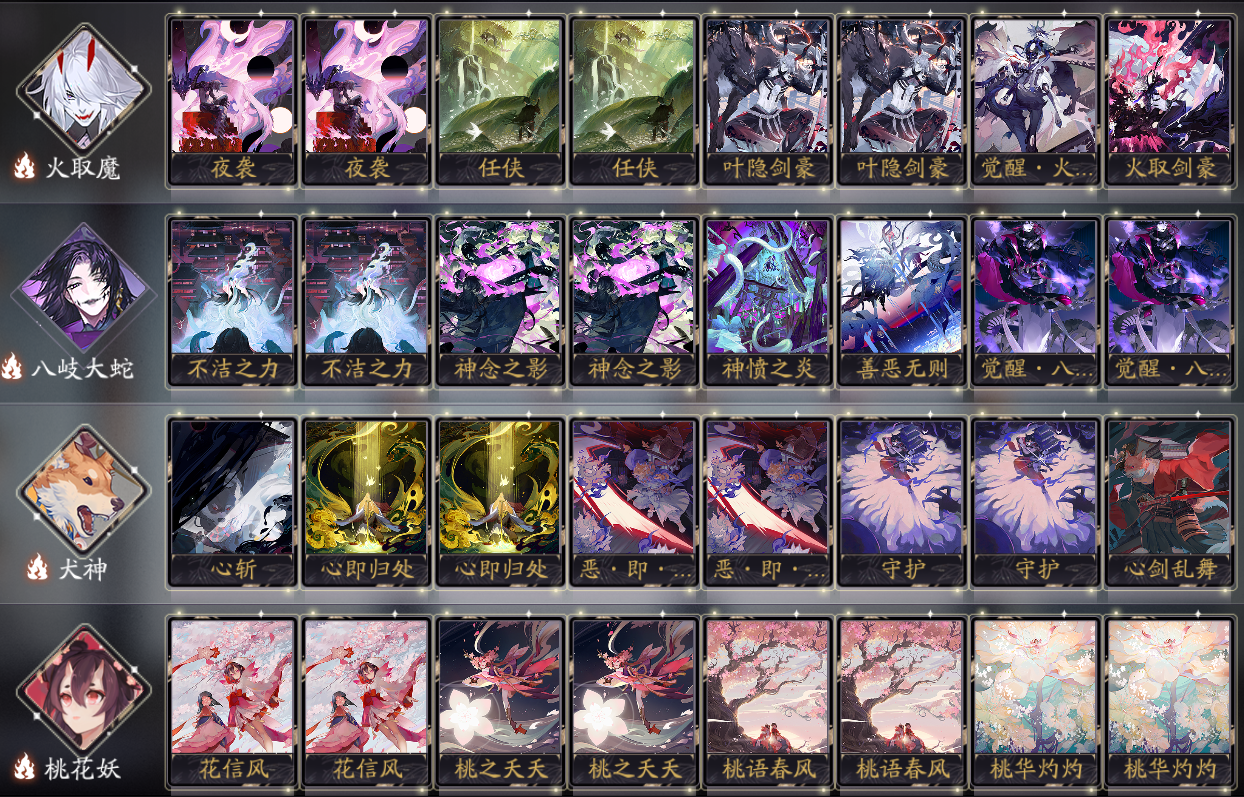
Task: Select the 犬神 dog character portrait
Action: pos(83,487)
